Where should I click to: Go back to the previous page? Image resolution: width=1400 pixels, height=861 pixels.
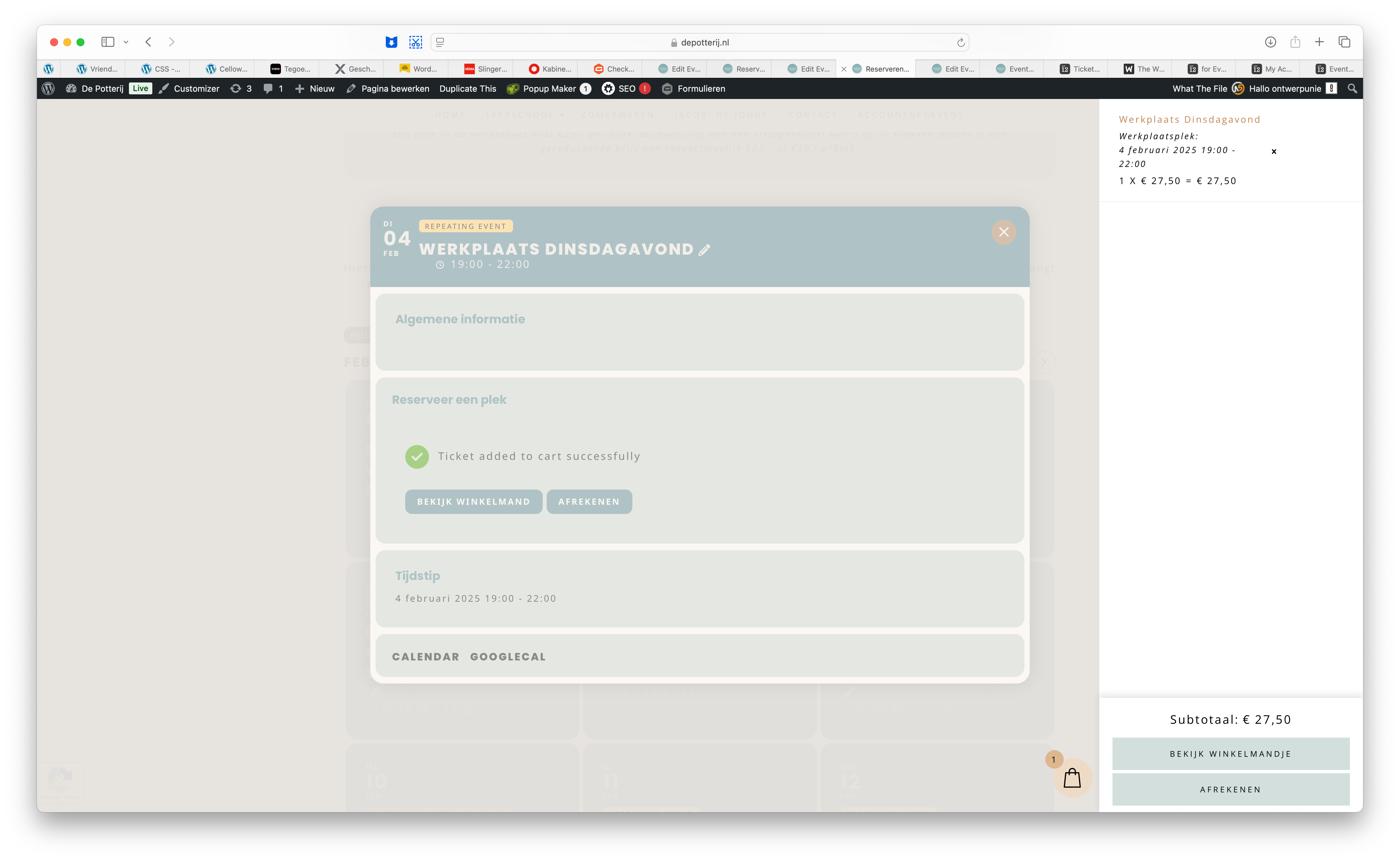point(148,42)
